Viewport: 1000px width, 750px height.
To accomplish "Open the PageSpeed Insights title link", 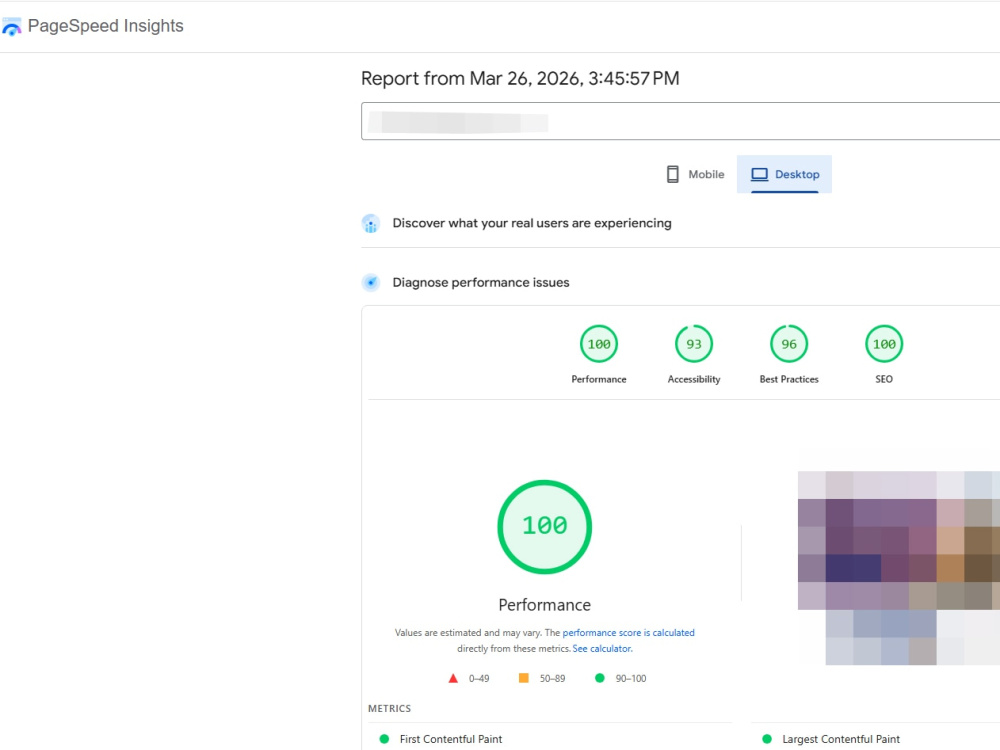I will coord(105,26).
